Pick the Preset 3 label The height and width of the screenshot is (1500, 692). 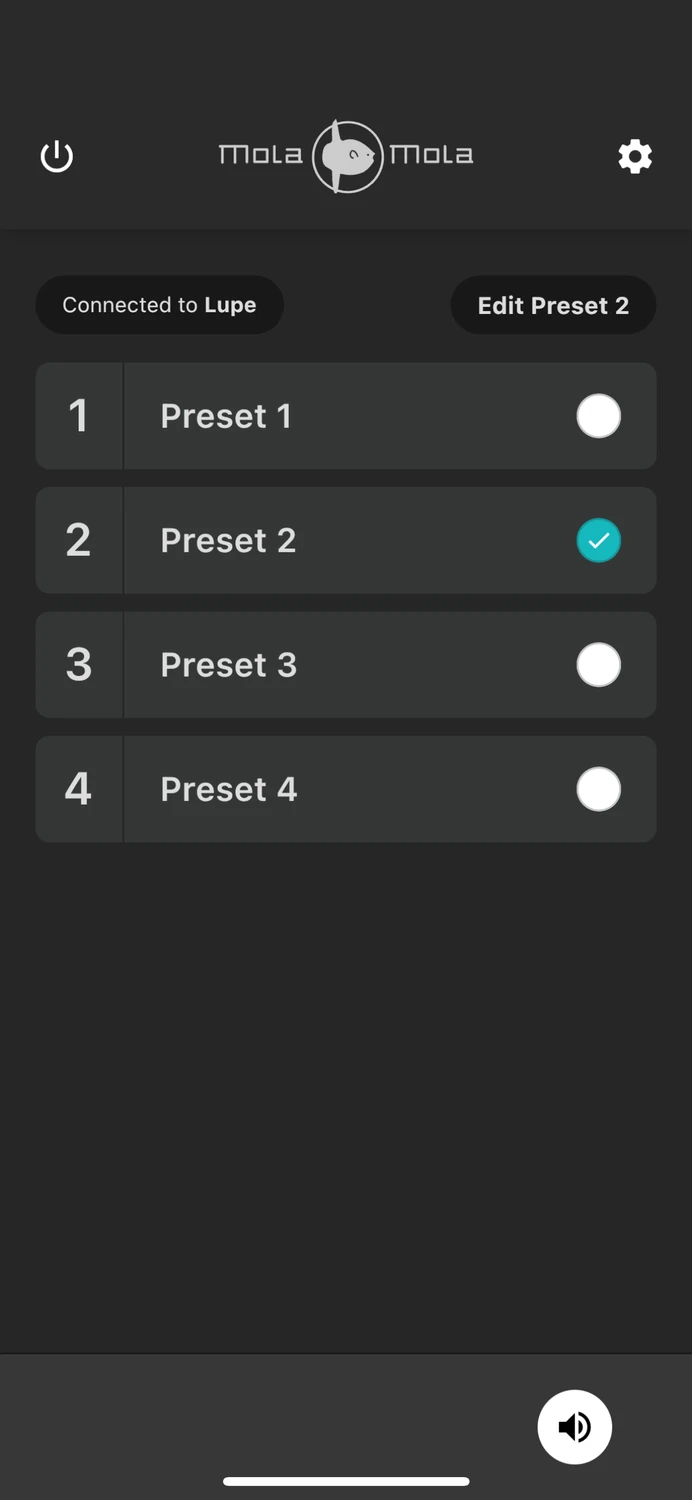(x=229, y=665)
